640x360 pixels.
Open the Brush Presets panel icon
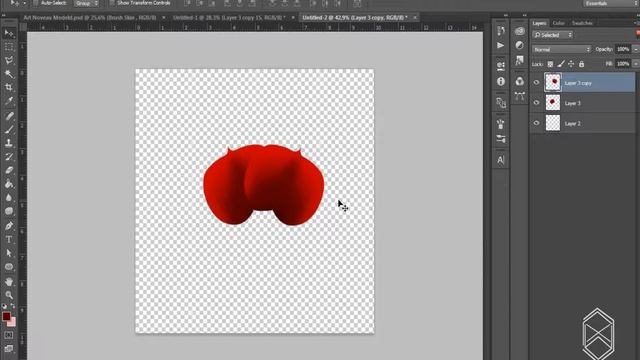[x=501, y=139]
